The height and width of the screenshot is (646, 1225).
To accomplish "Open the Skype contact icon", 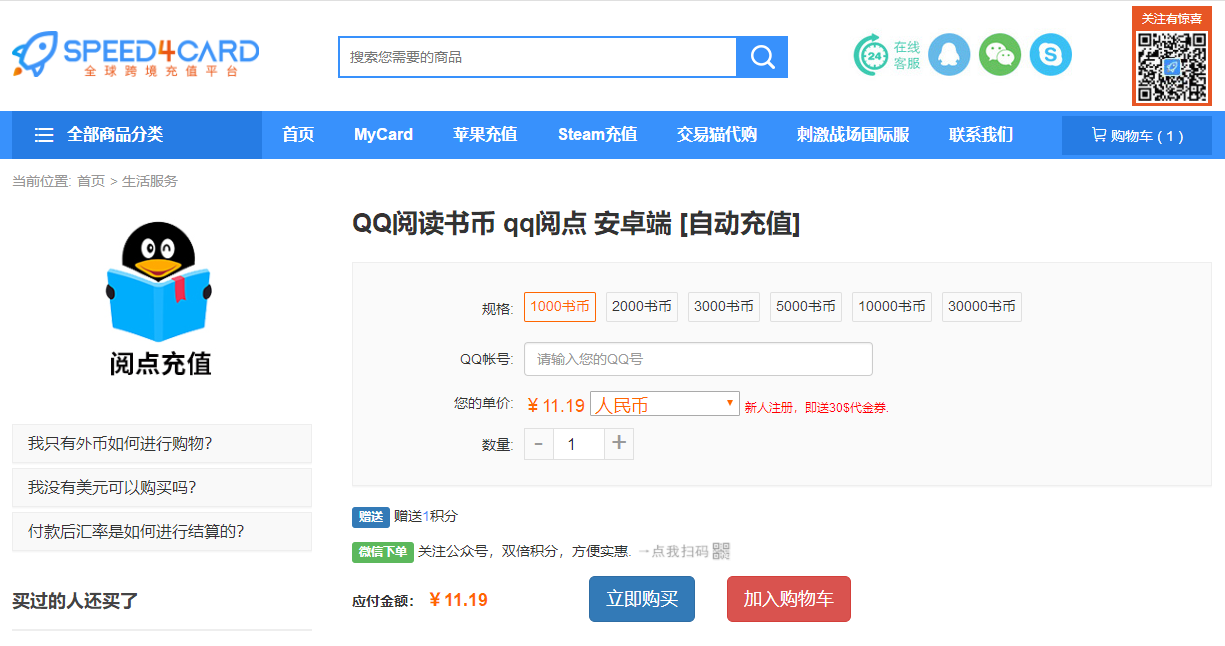I will (1051, 54).
